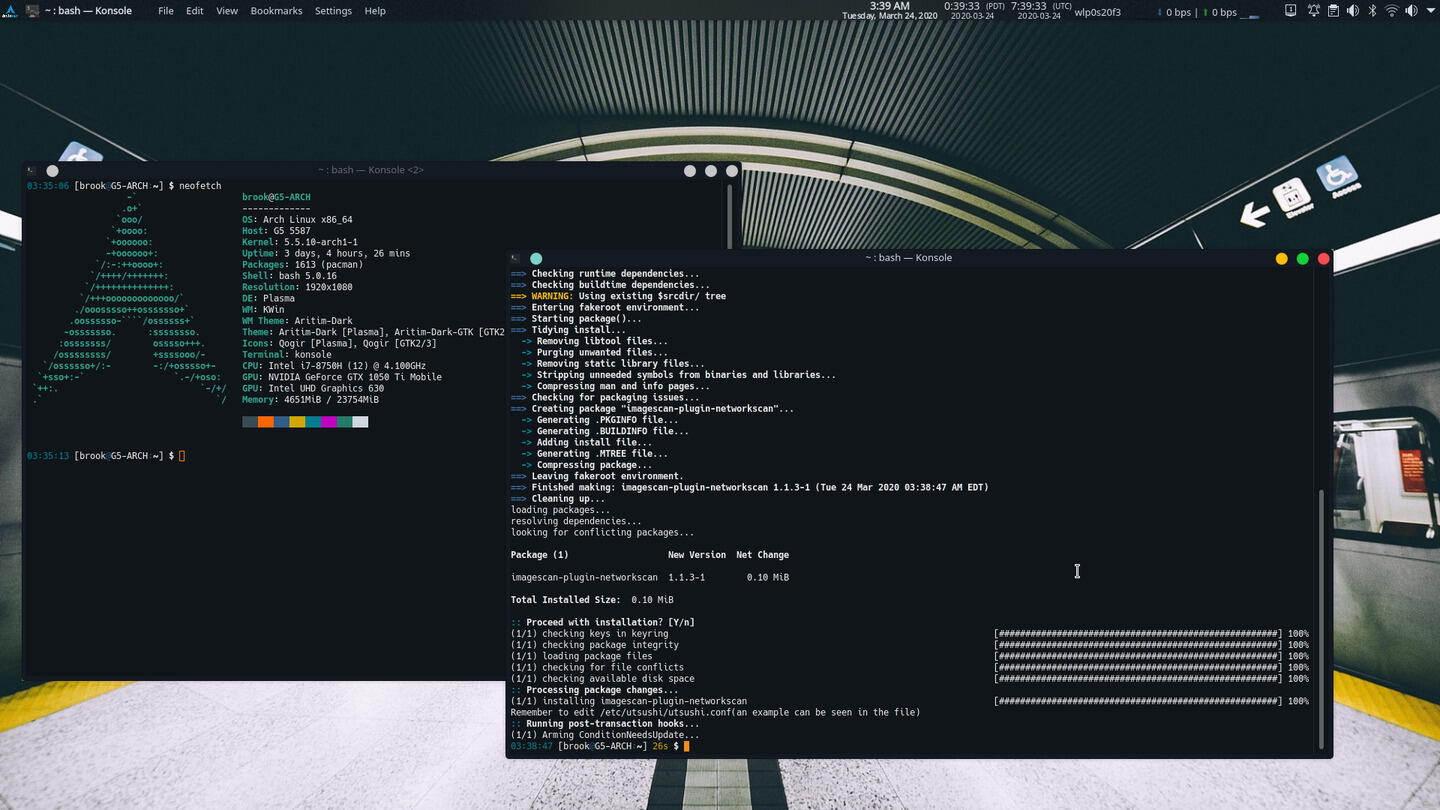Click the 'Kernel: 5.5.10-arch1-1' line
The image size is (1440, 810).
pos(300,242)
